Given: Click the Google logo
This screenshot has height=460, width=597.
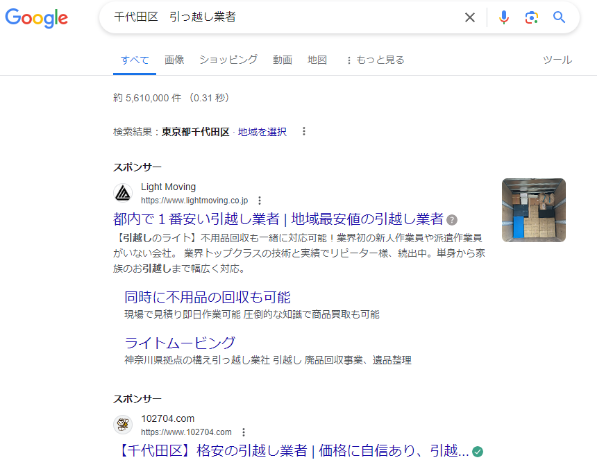Looking at the screenshot, I should point(37,18).
